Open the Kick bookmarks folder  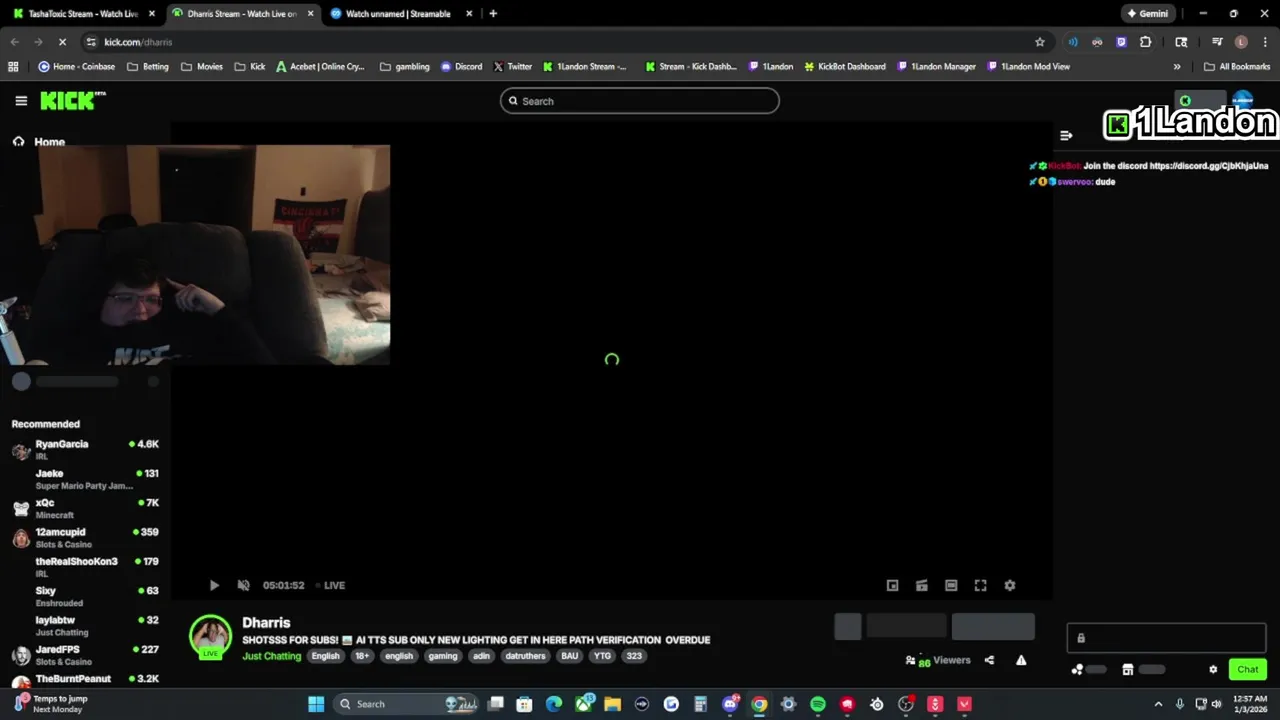[250, 67]
